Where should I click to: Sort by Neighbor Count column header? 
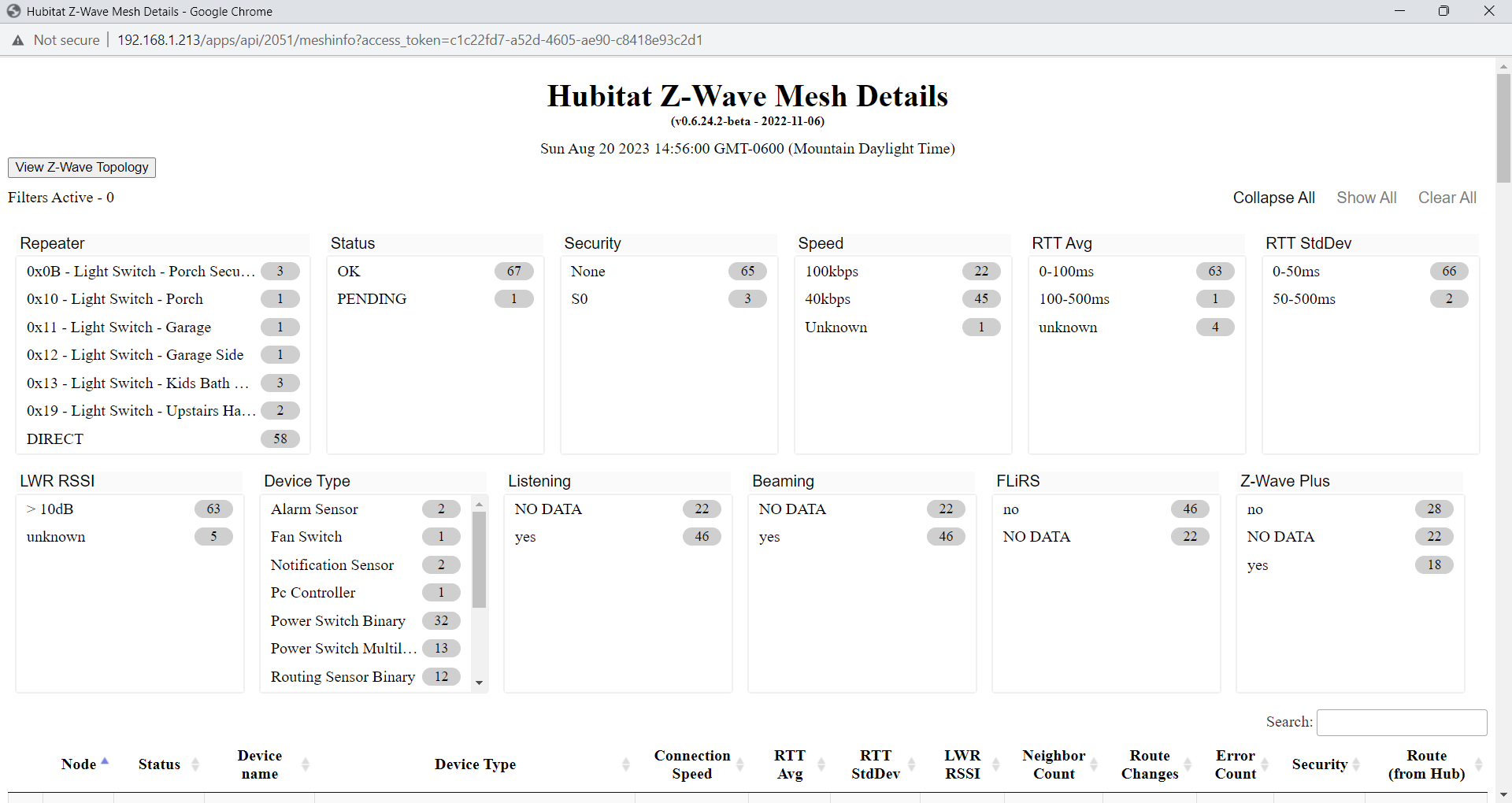[x=1054, y=764]
